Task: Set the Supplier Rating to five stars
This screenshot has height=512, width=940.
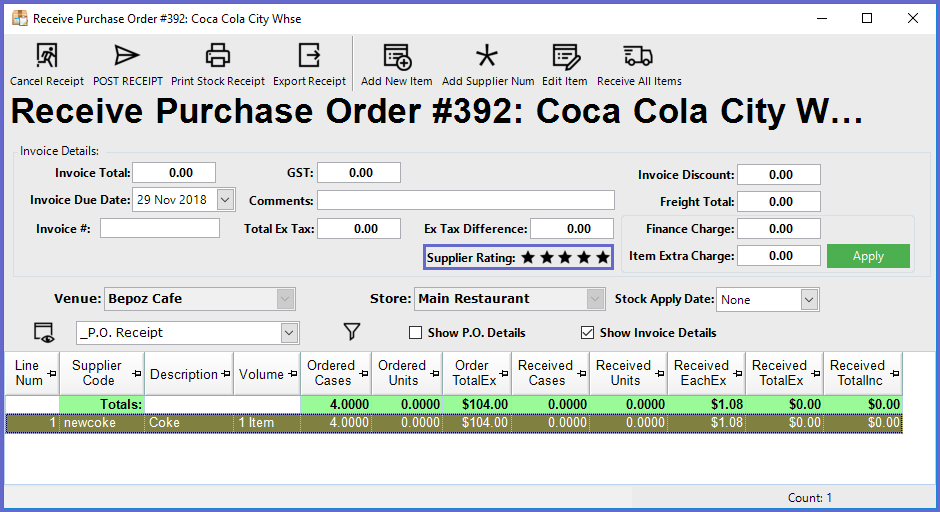Action: 603,258
